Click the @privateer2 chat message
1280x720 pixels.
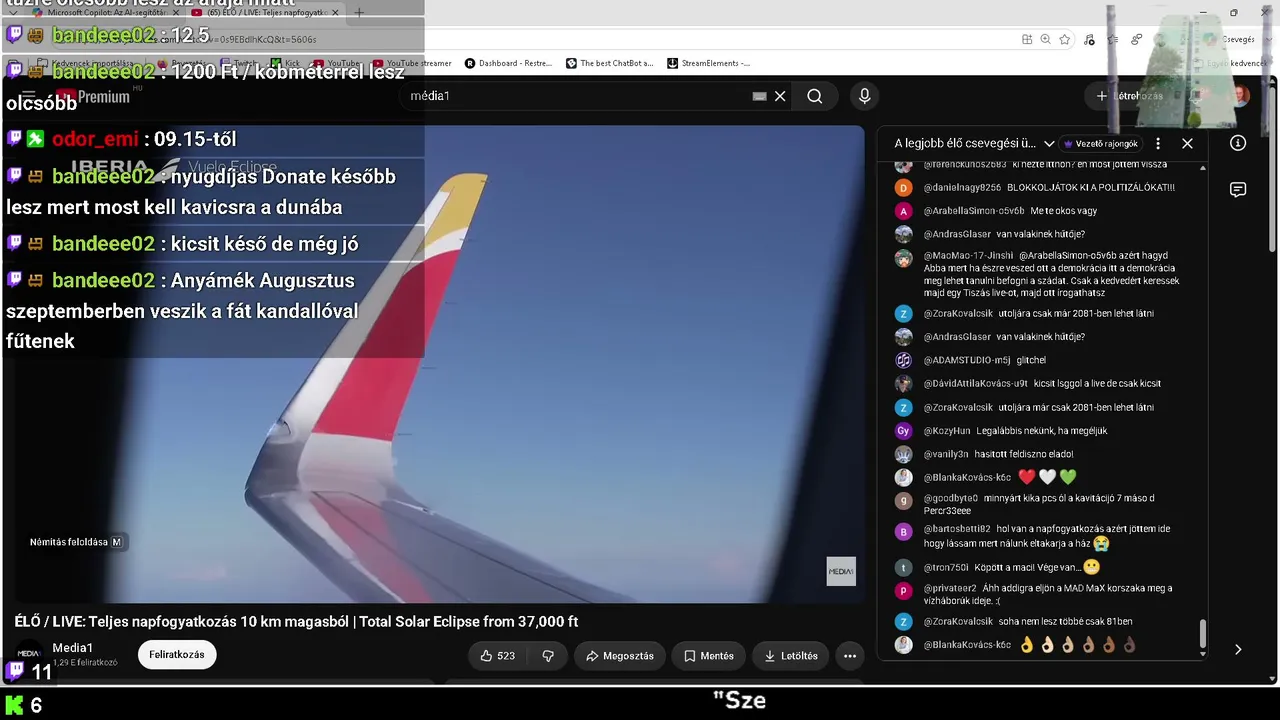point(1048,594)
